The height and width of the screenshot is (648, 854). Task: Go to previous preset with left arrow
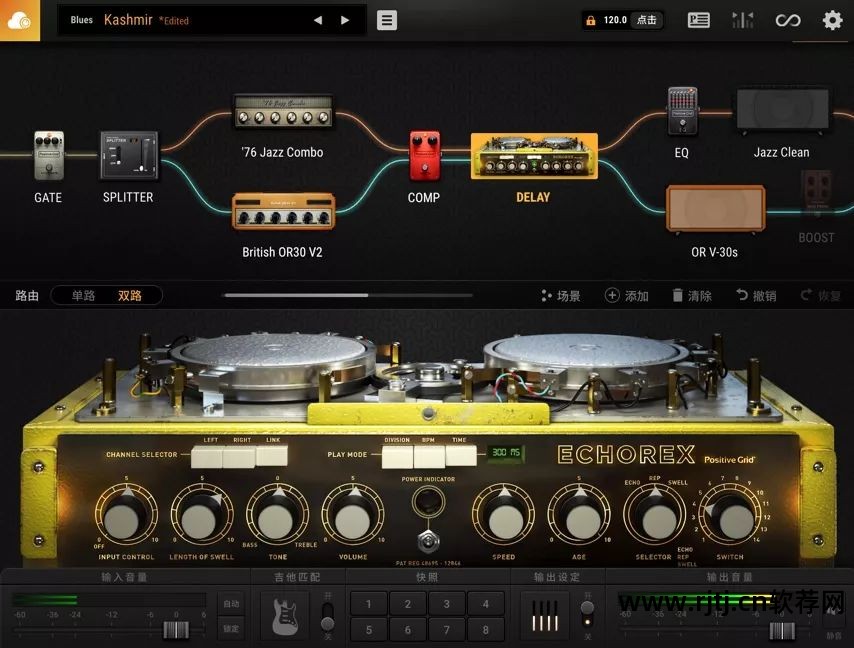click(x=318, y=20)
